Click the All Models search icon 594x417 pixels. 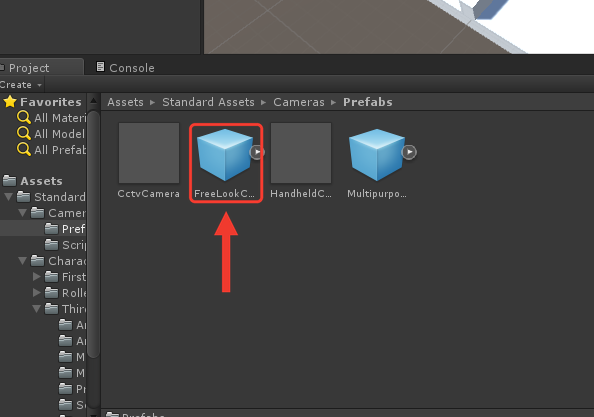[x=23, y=133]
